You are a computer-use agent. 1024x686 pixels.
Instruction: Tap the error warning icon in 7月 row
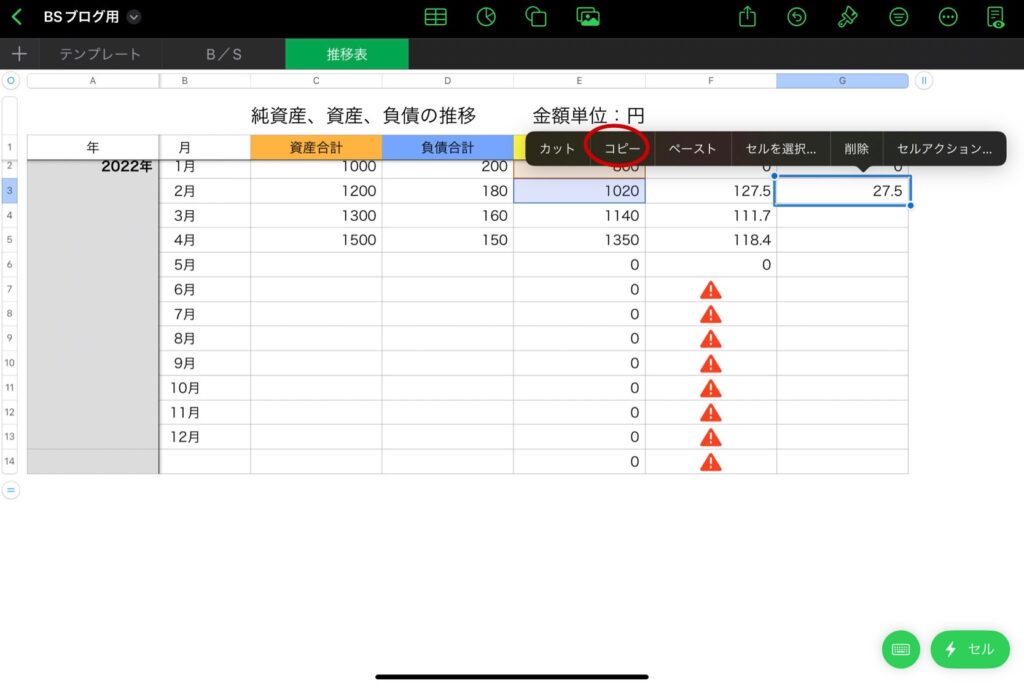pos(711,314)
